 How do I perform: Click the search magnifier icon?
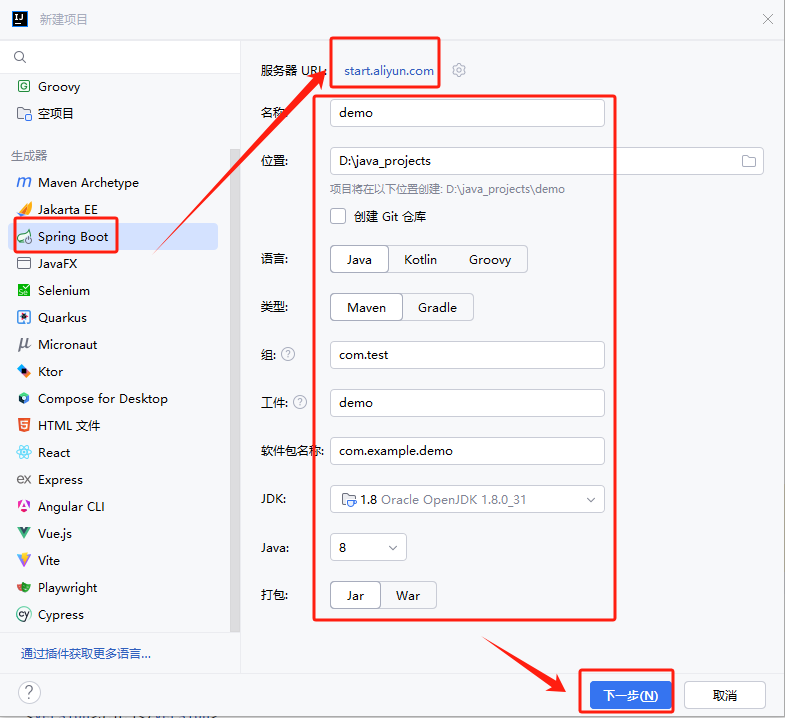coord(20,57)
